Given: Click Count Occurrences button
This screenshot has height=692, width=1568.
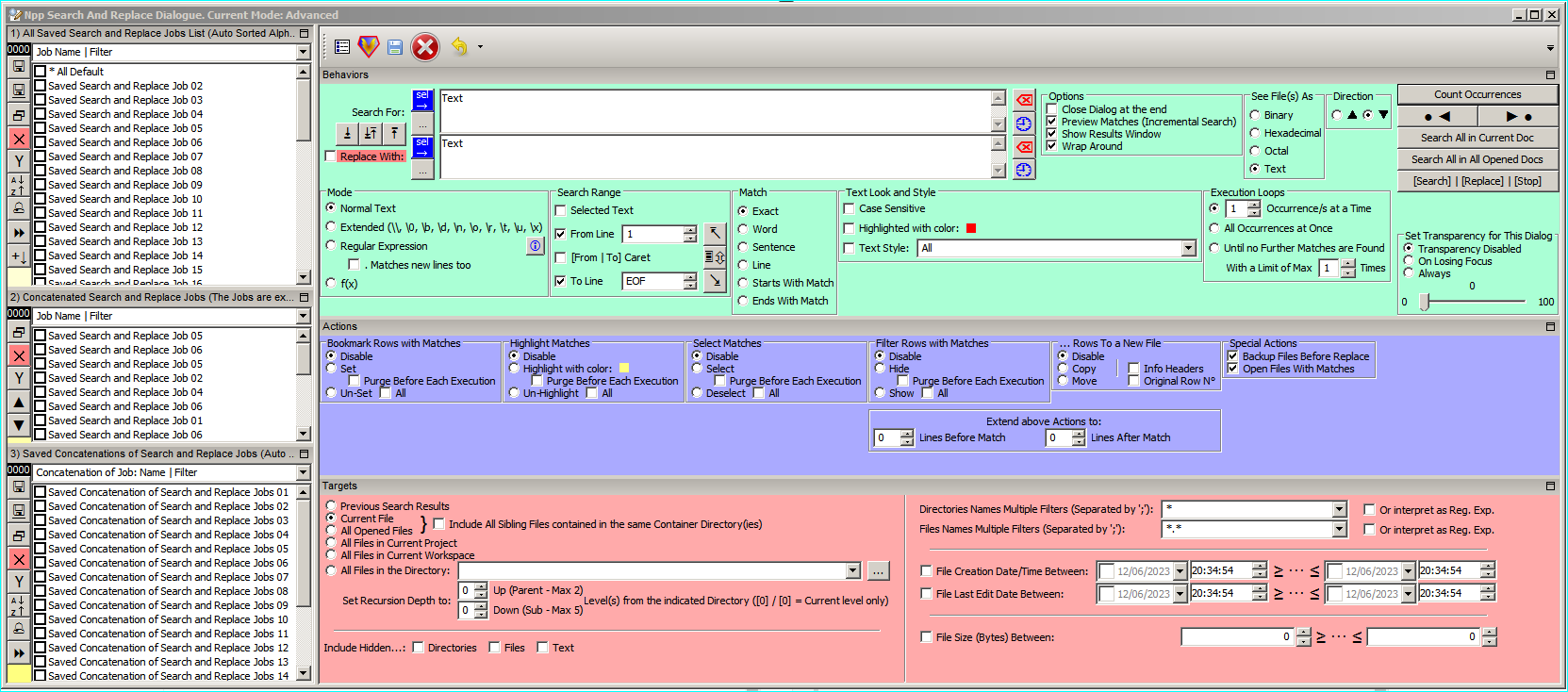Looking at the screenshot, I should (1477, 94).
